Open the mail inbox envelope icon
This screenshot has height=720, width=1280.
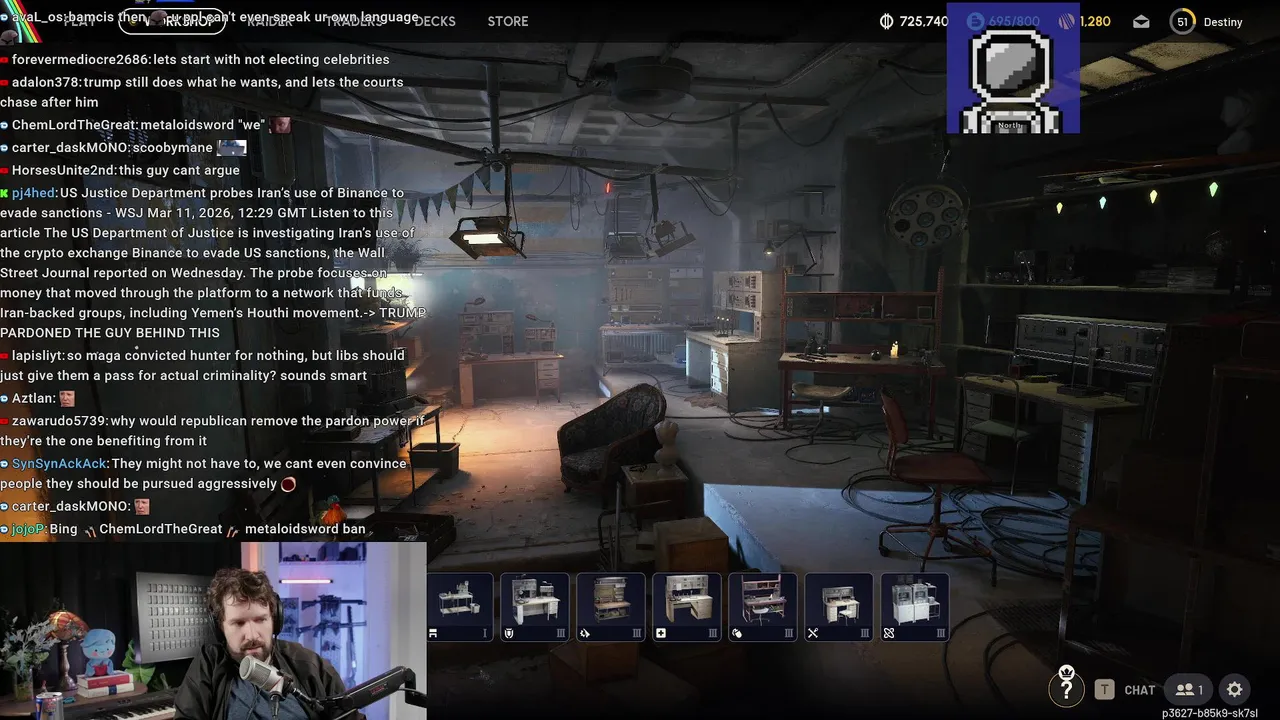1141,21
